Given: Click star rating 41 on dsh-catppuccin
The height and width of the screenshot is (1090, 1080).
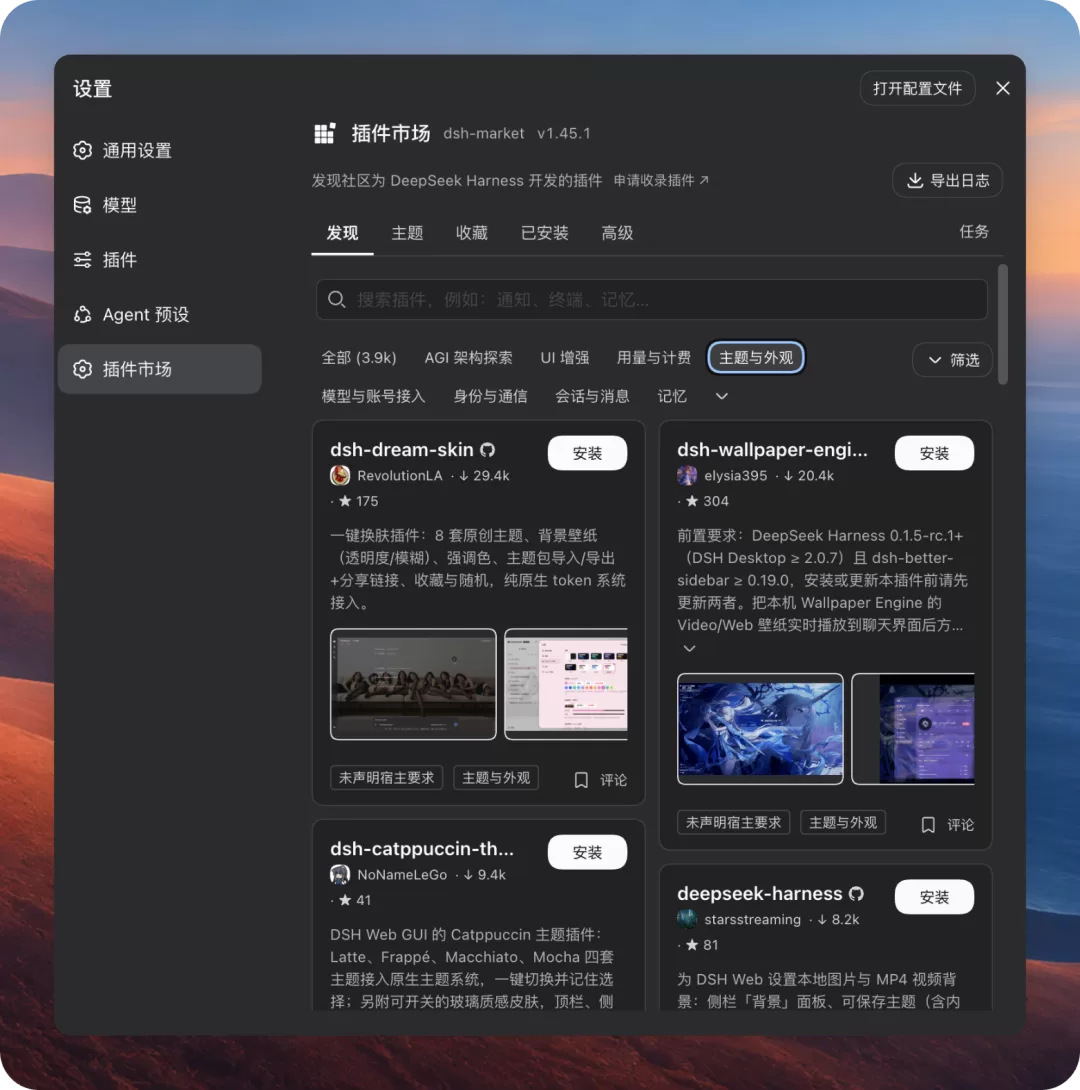Looking at the screenshot, I should [x=354, y=900].
